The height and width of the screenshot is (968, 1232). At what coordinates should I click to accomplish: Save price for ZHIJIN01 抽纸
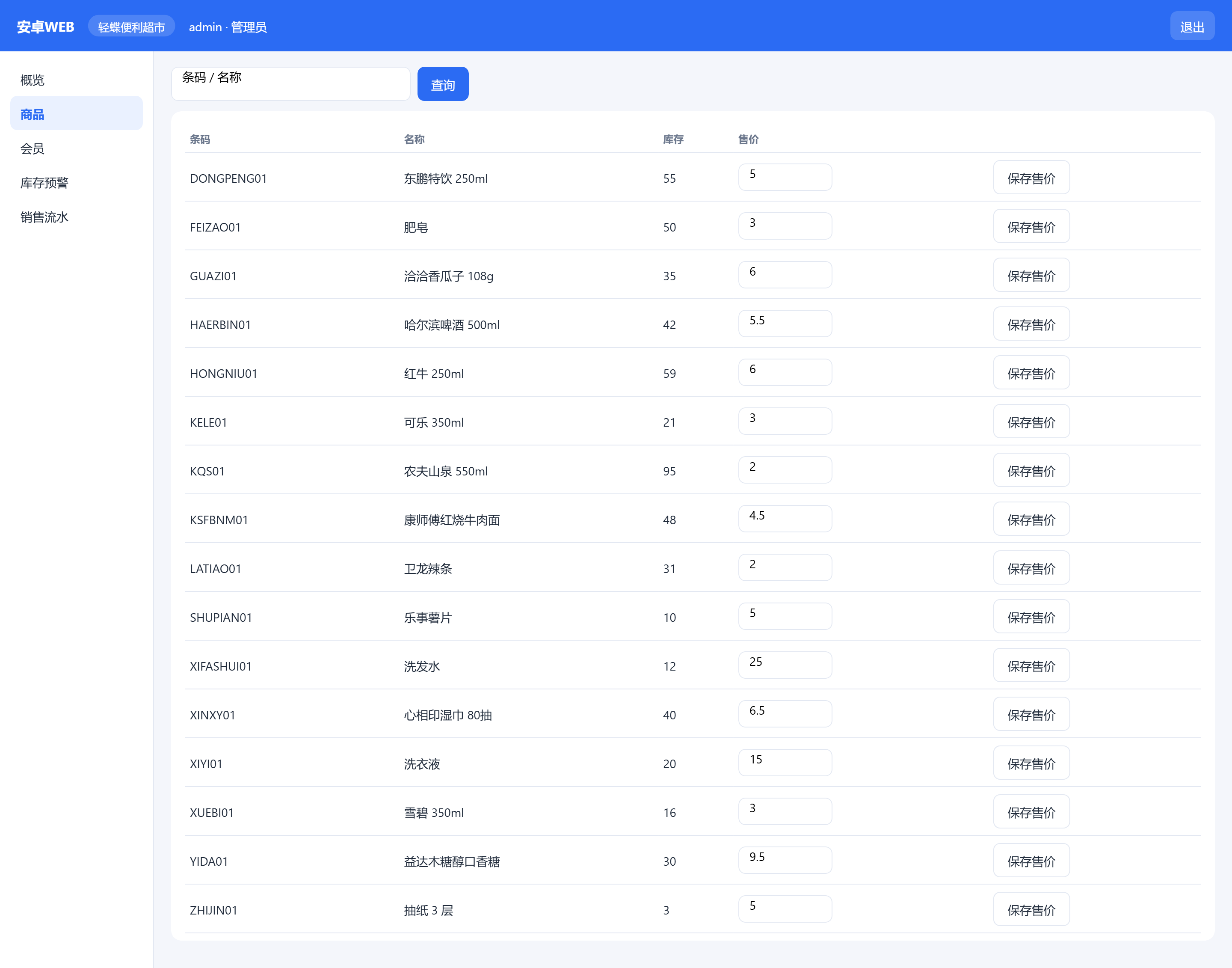[x=1031, y=909]
